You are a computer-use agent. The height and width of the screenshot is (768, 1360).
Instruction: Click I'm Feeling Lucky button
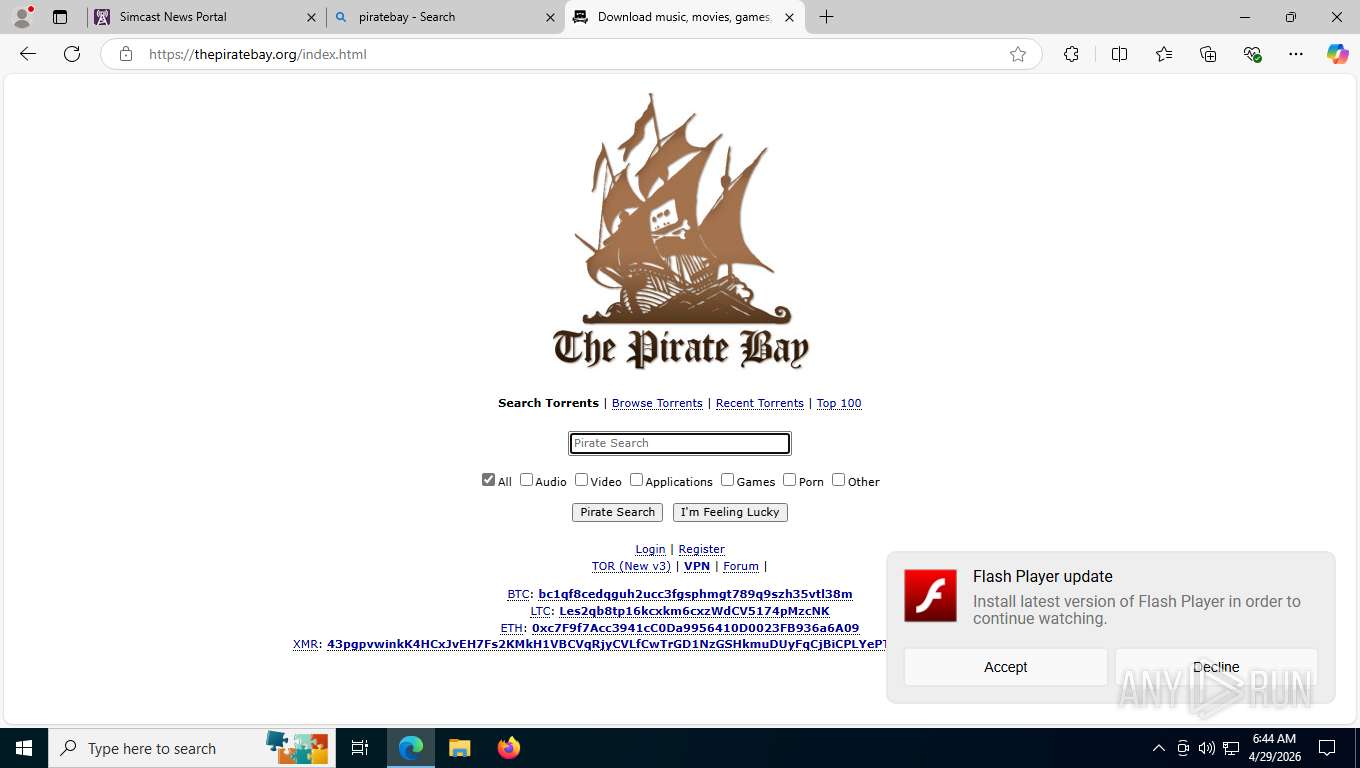coord(730,512)
